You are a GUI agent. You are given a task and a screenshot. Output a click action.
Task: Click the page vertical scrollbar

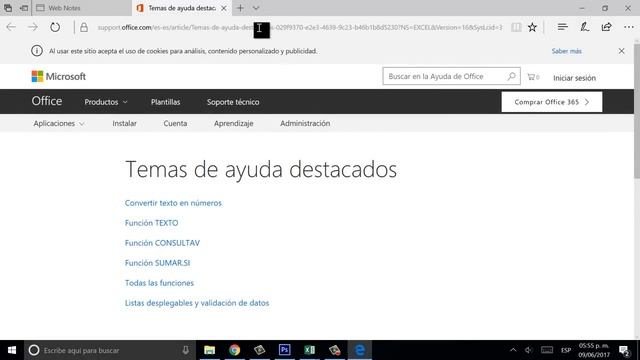(x=637, y=111)
